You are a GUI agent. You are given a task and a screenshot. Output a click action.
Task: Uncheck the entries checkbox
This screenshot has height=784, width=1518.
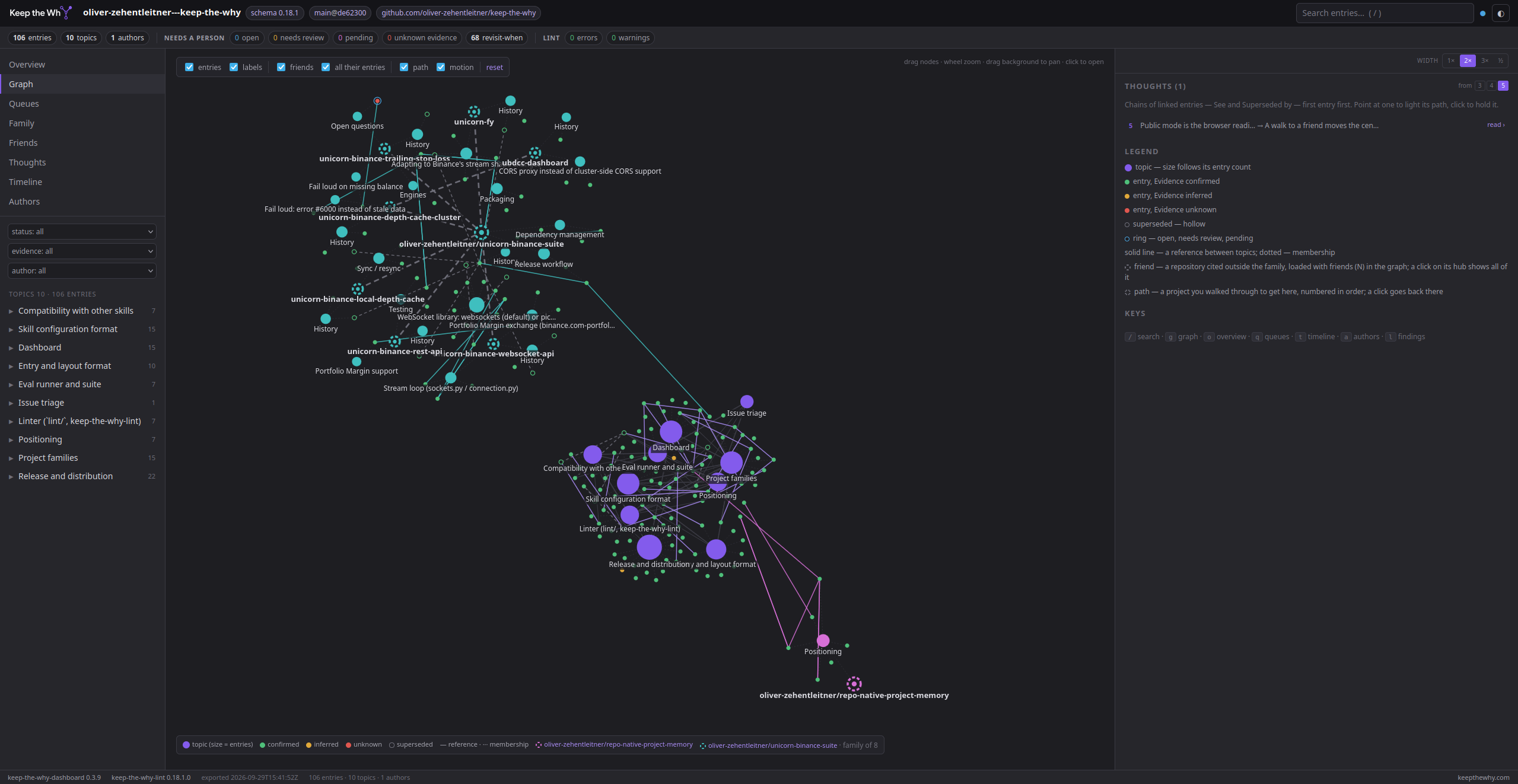click(189, 67)
